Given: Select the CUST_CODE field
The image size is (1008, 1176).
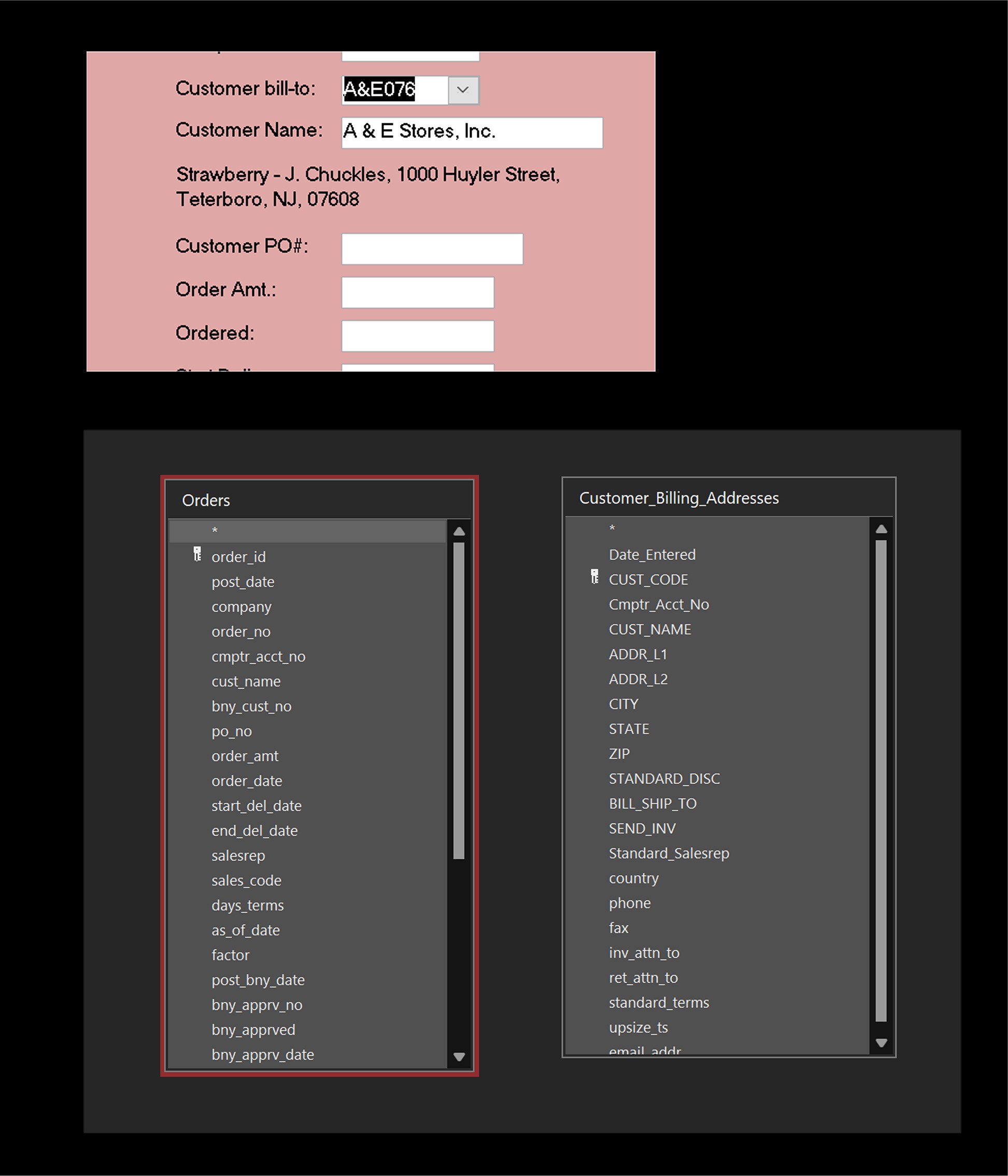Looking at the screenshot, I should pyautogui.click(x=718, y=579).
